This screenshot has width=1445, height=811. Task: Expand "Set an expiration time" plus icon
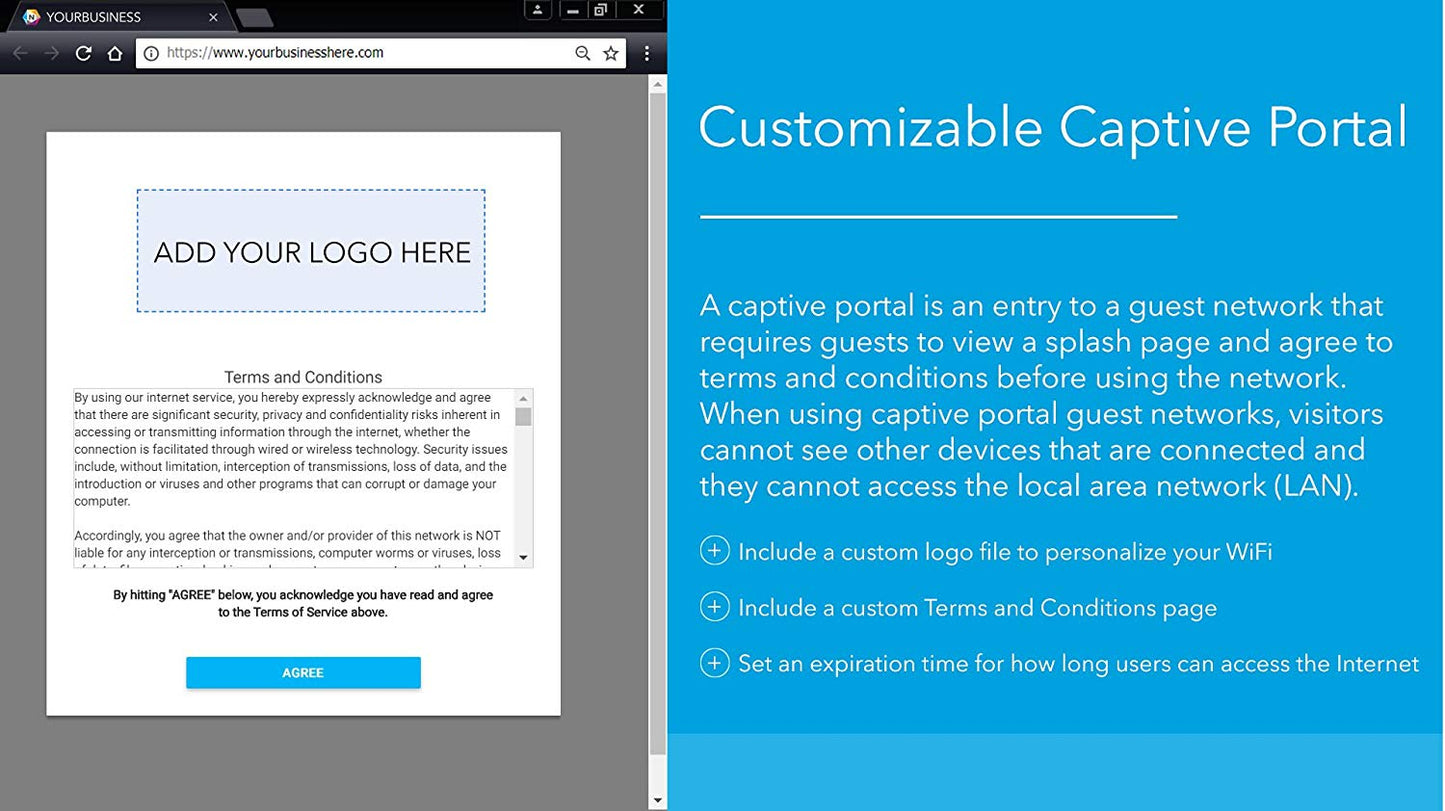click(714, 663)
